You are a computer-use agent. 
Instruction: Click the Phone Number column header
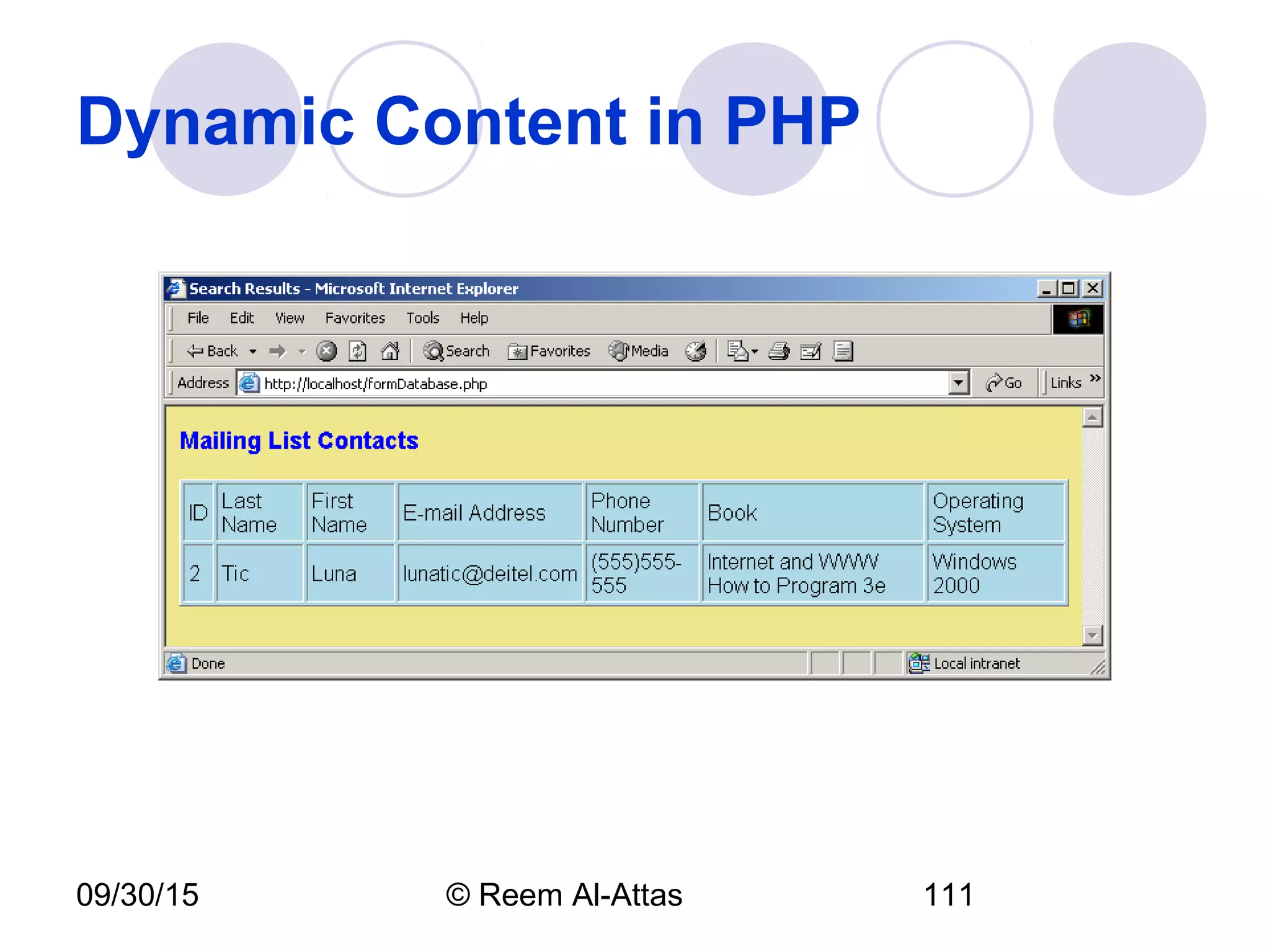pyautogui.click(x=642, y=513)
